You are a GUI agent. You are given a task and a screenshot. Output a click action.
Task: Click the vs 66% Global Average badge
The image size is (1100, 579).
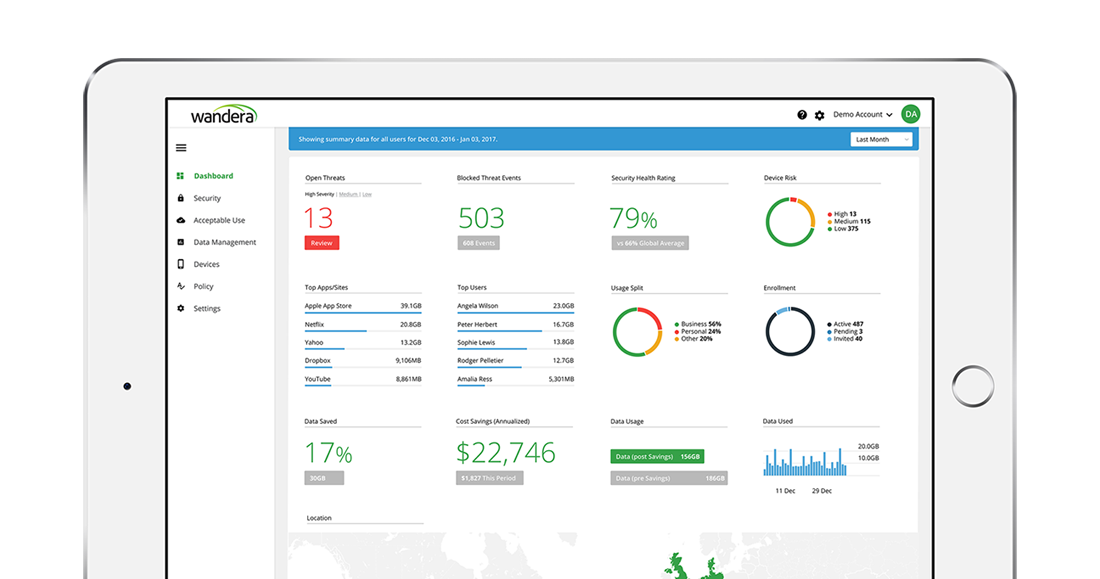(x=650, y=243)
